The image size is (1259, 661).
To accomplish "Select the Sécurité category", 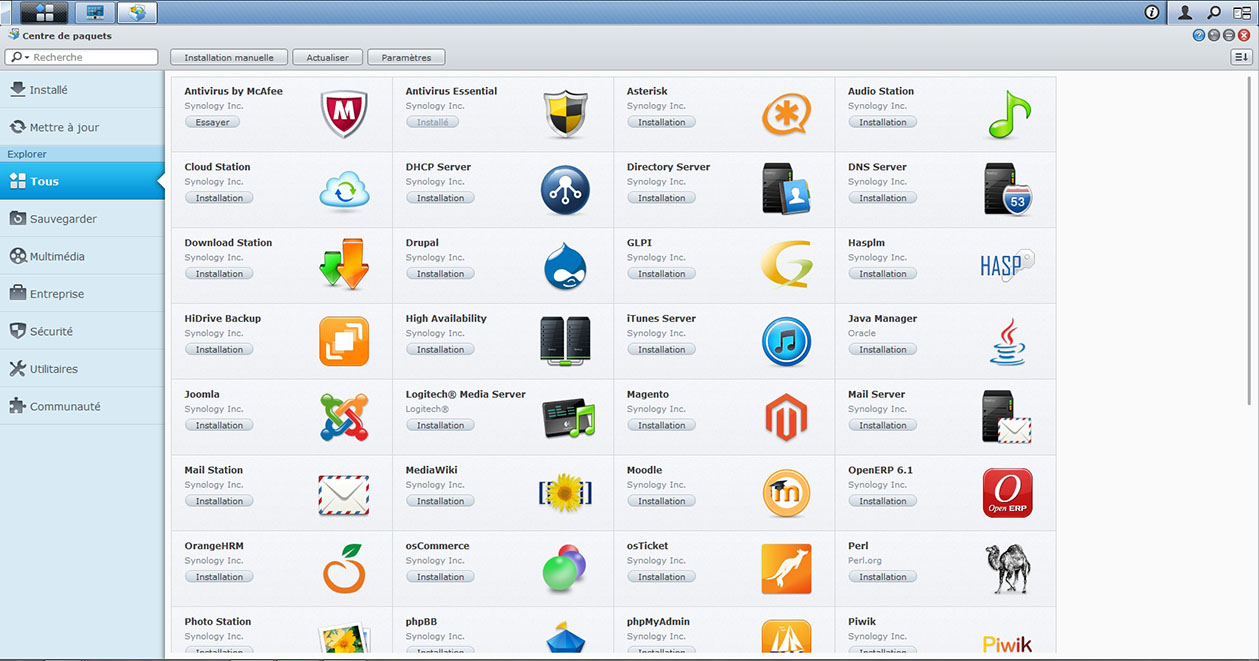I will tap(82, 331).
